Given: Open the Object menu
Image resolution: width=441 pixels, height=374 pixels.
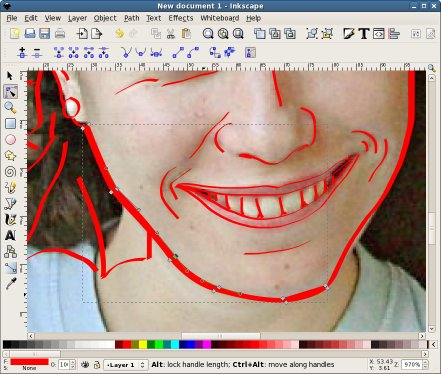Looking at the screenshot, I should coord(105,18).
